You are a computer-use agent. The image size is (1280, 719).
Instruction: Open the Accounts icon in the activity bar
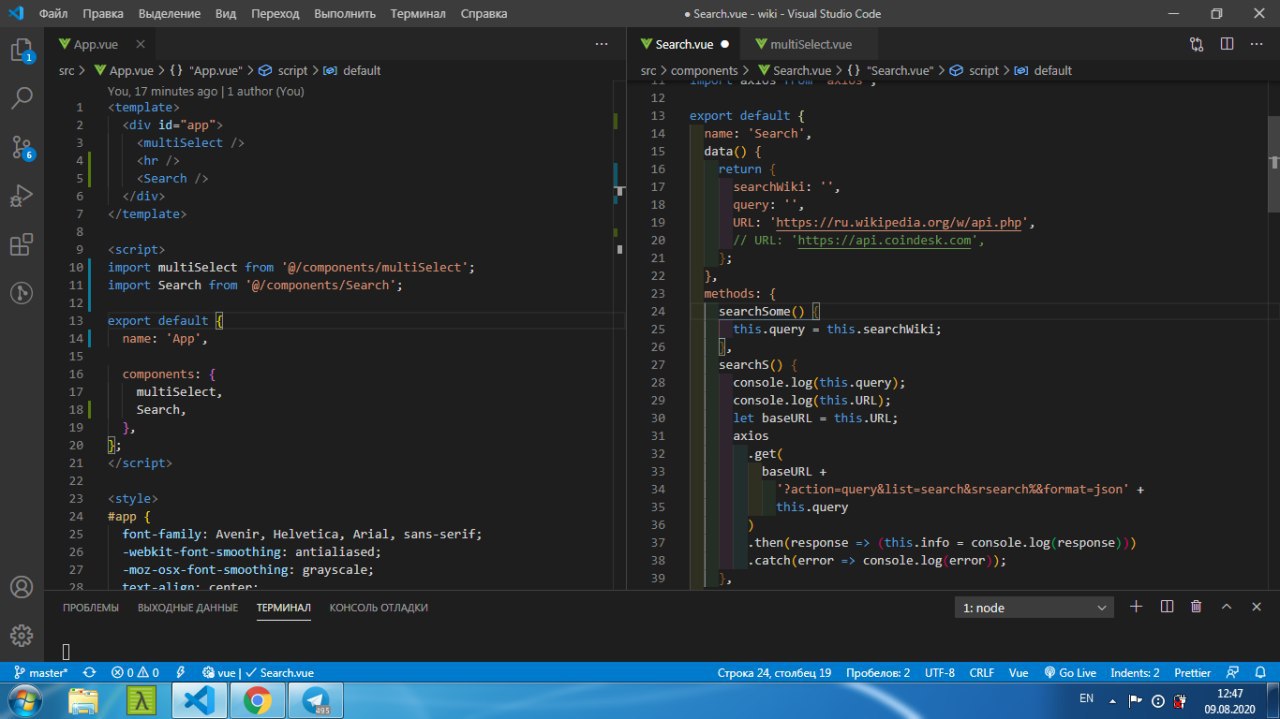coord(21,587)
